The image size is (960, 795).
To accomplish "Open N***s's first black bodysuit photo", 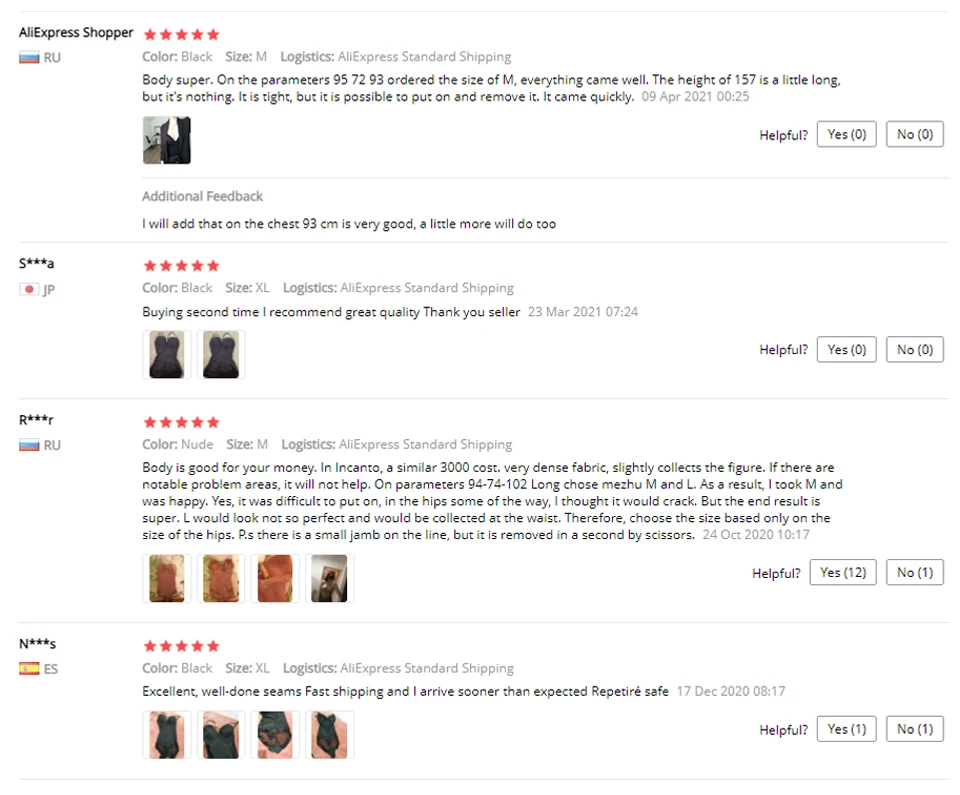I will 167,735.
